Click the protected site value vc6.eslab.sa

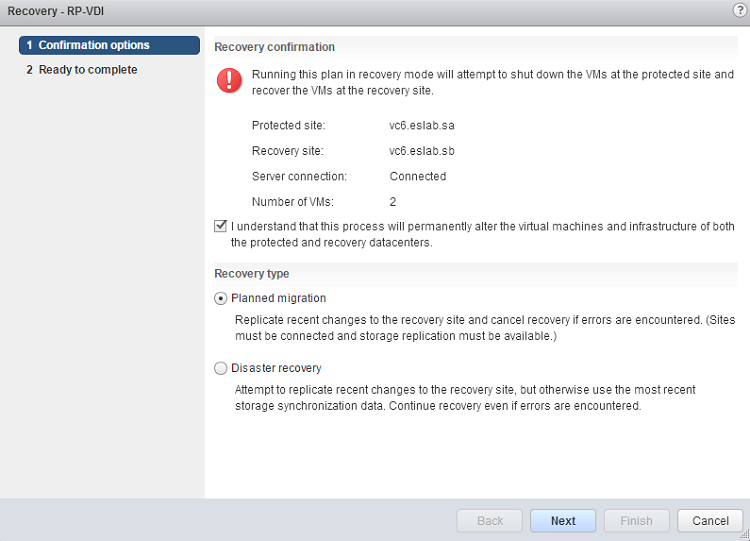422,126
